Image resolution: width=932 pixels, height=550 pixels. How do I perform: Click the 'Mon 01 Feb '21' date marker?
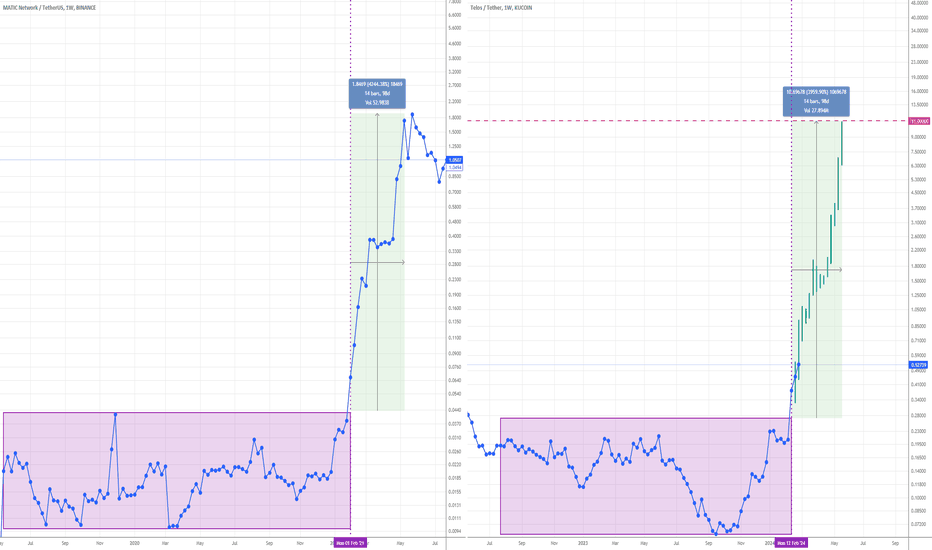tap(350, 543)
